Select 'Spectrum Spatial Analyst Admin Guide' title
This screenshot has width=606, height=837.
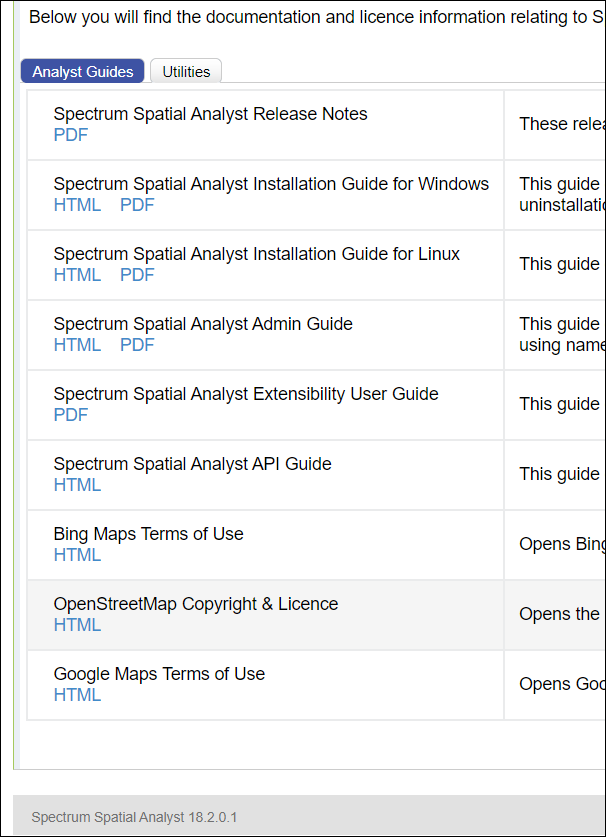click(x=203, y=324)
